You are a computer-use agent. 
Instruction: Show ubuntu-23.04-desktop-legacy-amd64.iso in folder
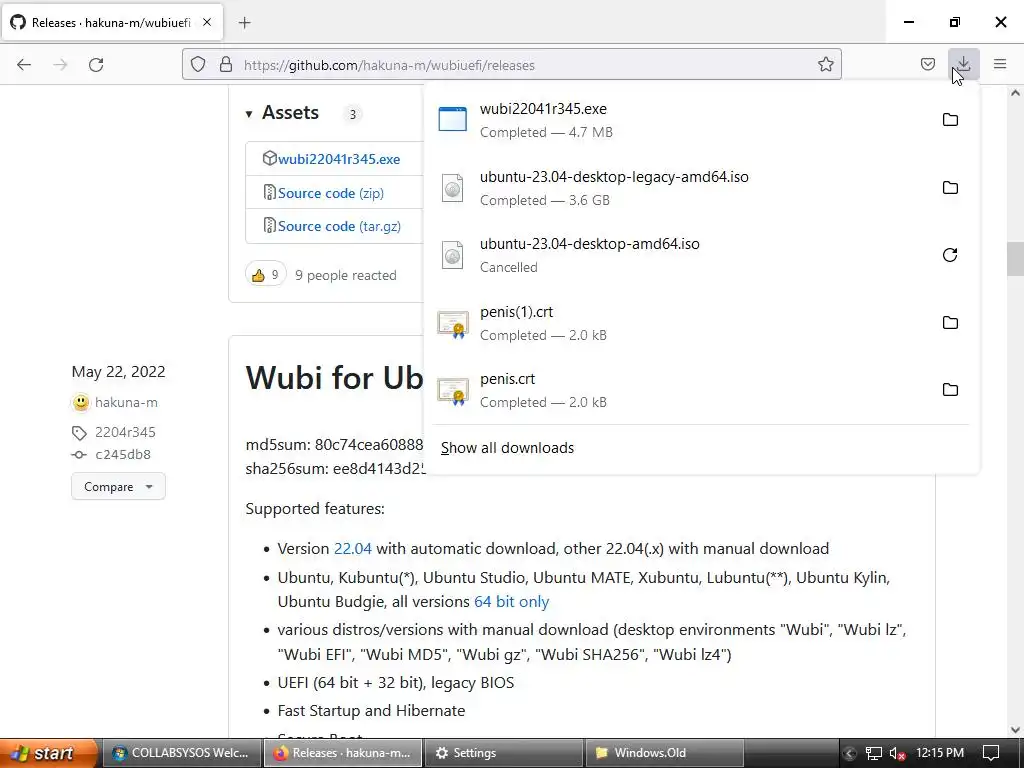click(950, 187)
